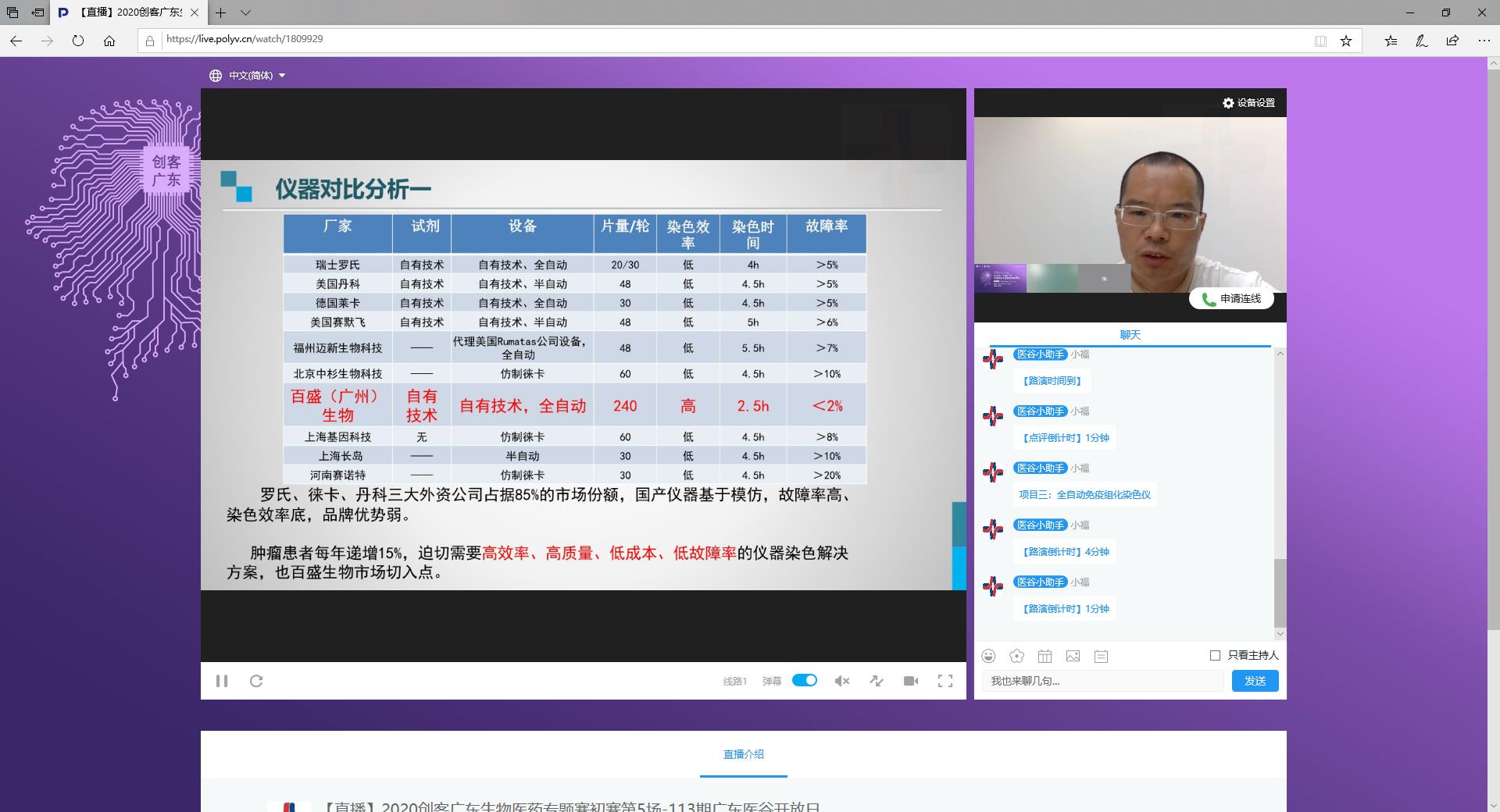The width and height of the screenshot is (1500, 812).
Task: Click the 申请连线 call button
Action: [x=1231, y=298]
